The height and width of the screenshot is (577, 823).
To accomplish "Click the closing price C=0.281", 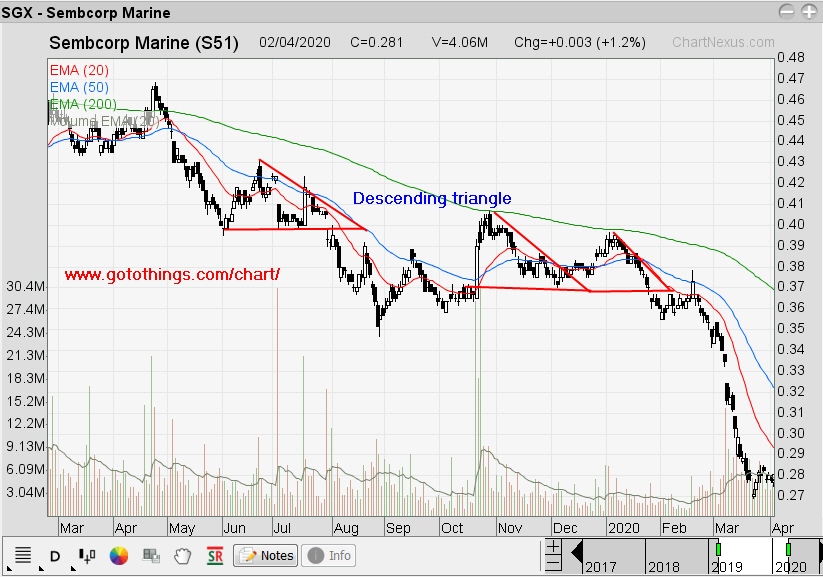I will click(376, 43).
